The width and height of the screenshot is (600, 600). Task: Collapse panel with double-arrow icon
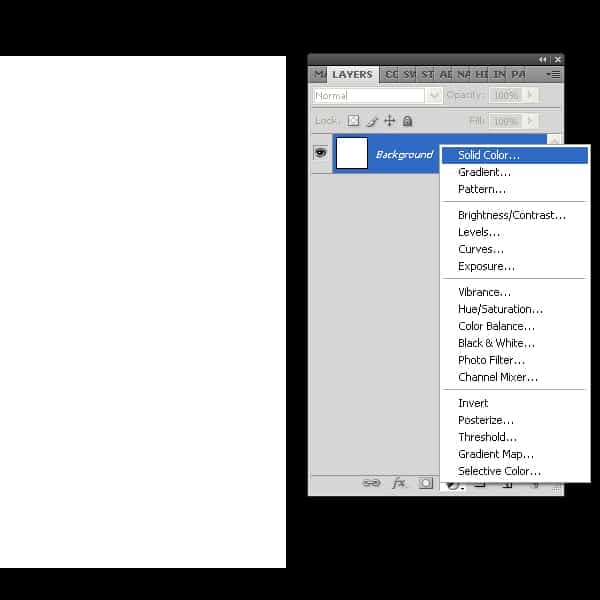(x=542, y=60)
